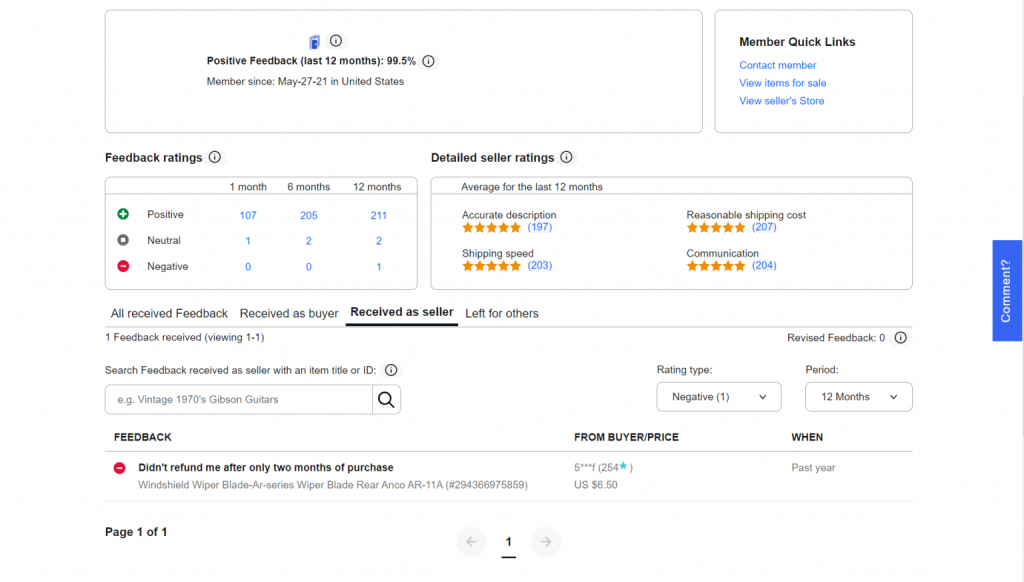Click the blue store icon near Positive Feedback
Screen dimensions: 1024x582
point(315,42)
